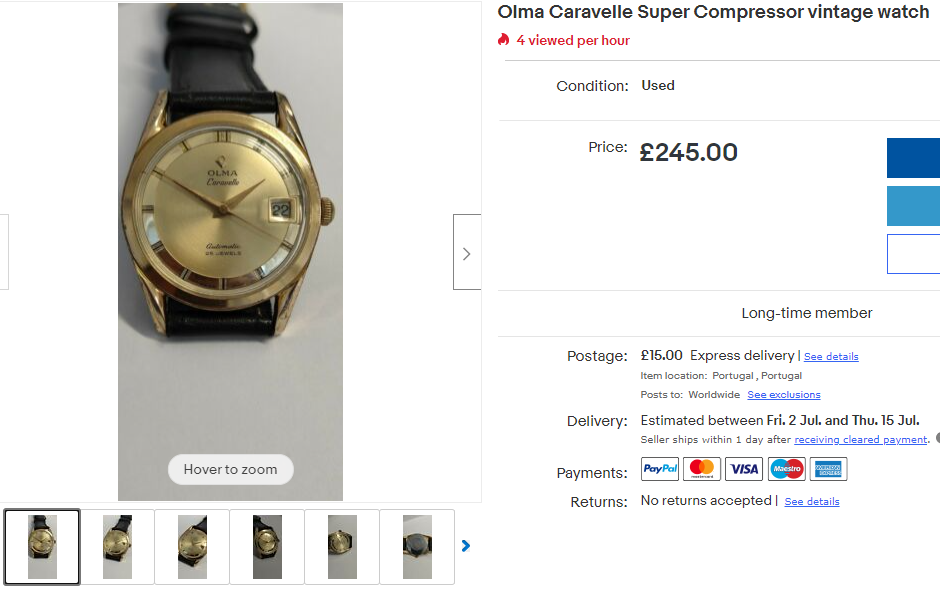
Task: Select the sixth thumbnail showing the case back
Action: (x=417, y=547)
